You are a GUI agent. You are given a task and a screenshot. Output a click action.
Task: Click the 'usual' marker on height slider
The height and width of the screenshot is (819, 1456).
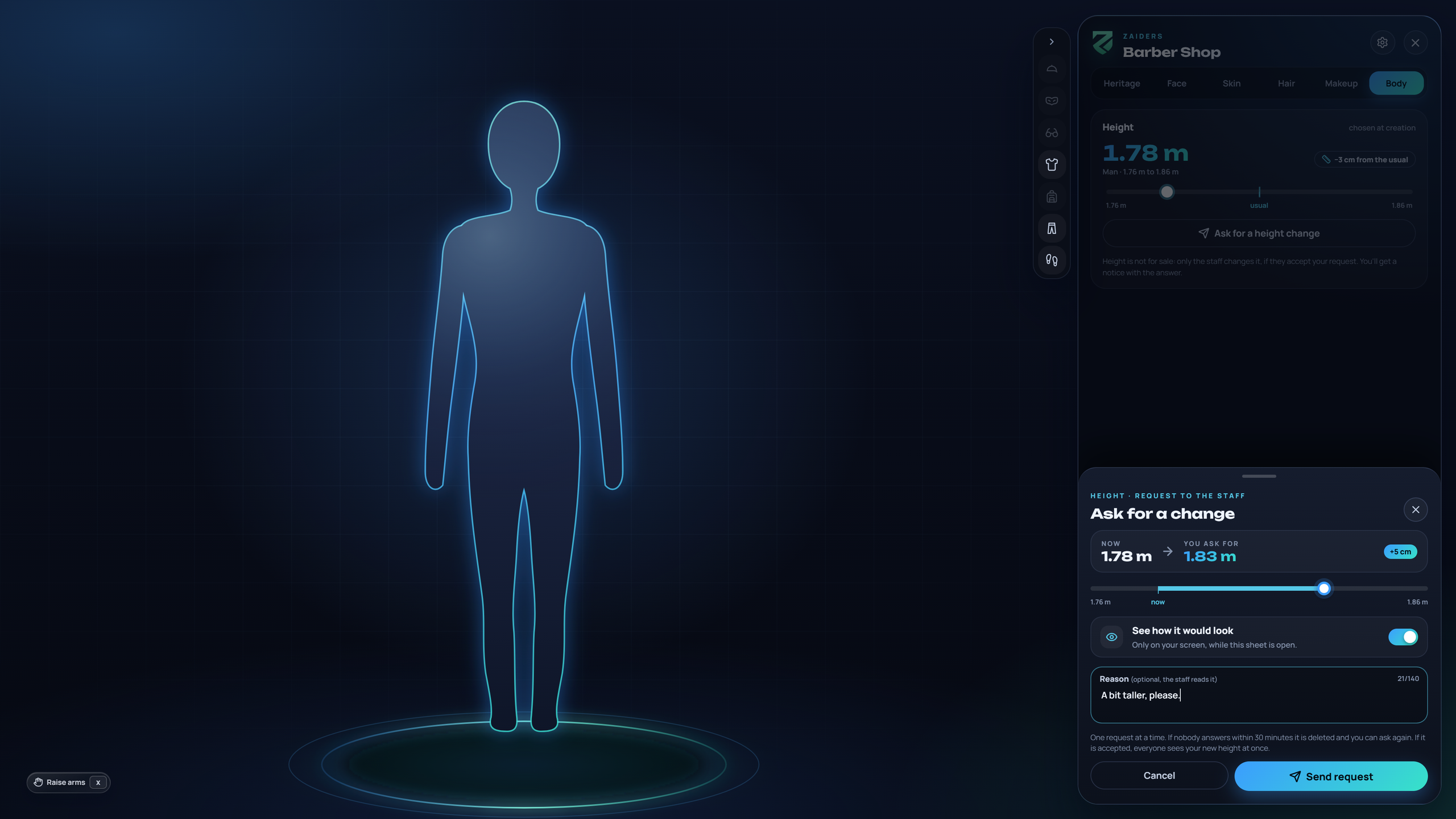[1259, 205]
